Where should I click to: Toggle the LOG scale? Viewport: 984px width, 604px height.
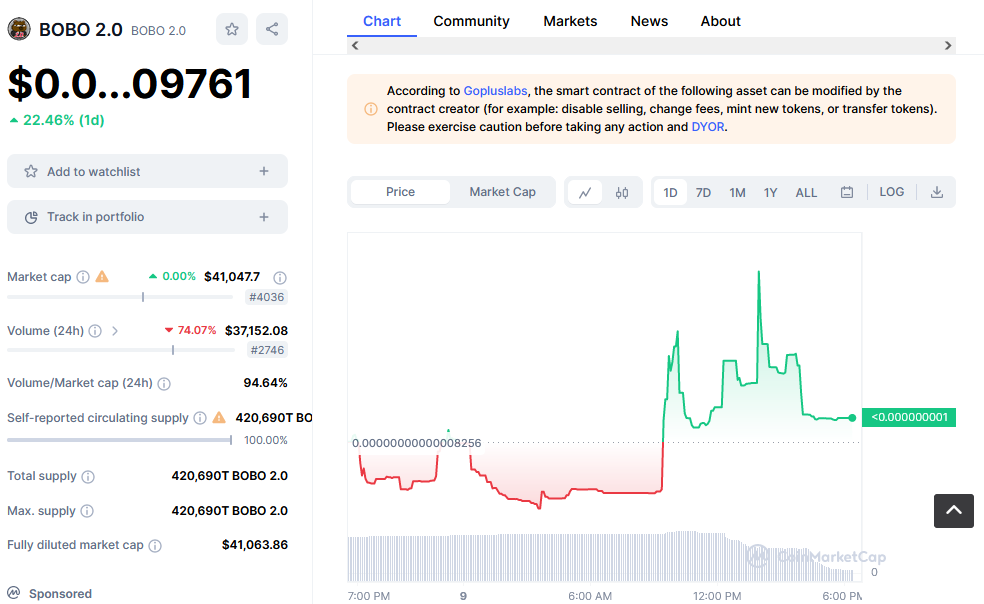click(892, 192)
